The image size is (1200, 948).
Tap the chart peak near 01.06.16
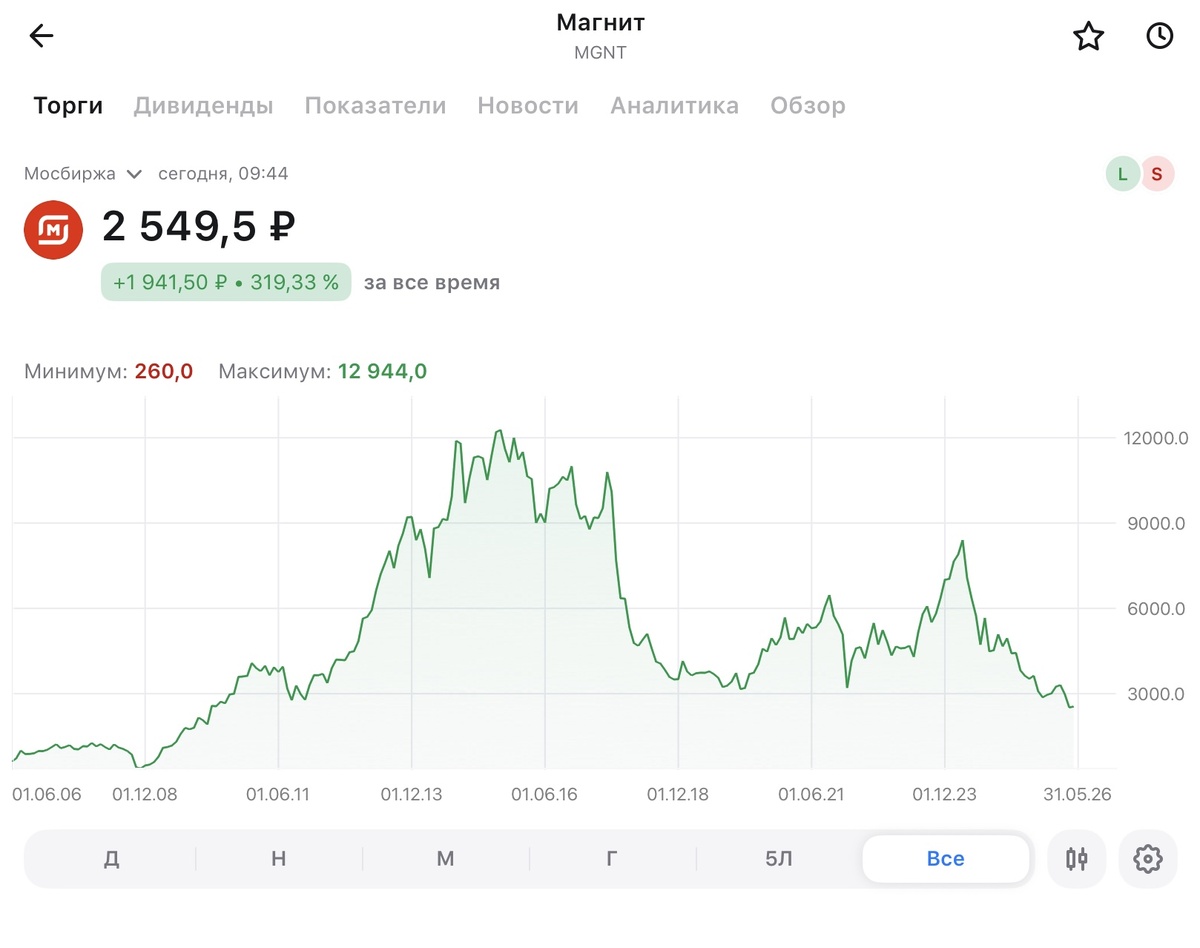coord(501,432)
